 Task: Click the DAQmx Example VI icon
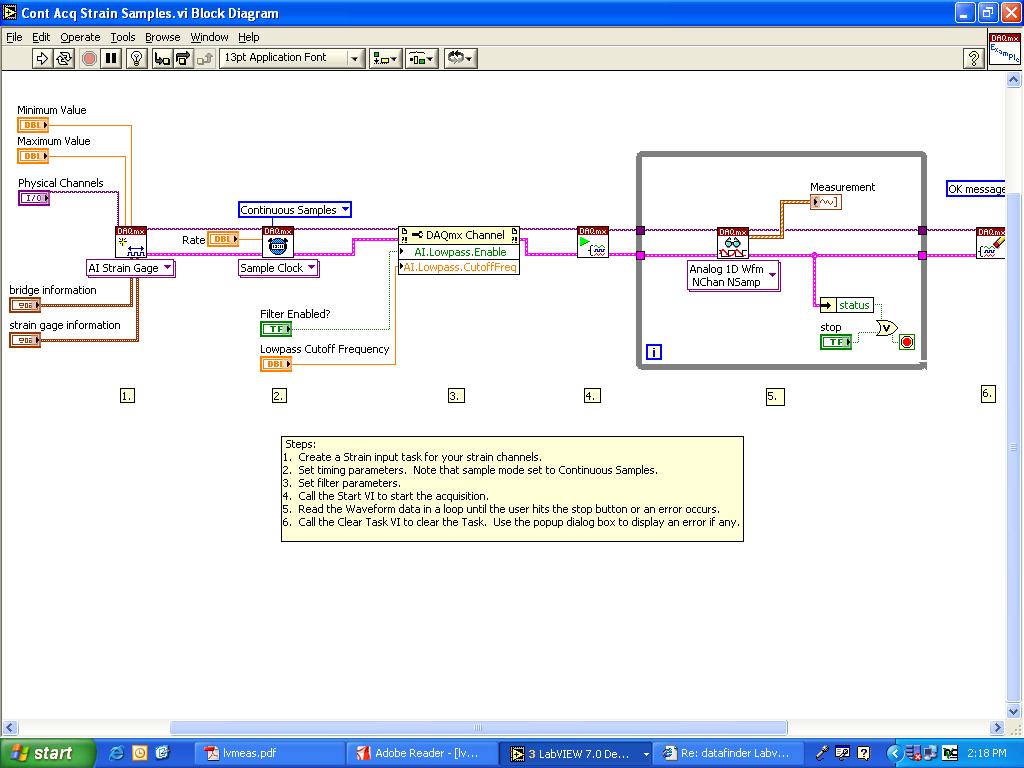(x=1004, y=50)
